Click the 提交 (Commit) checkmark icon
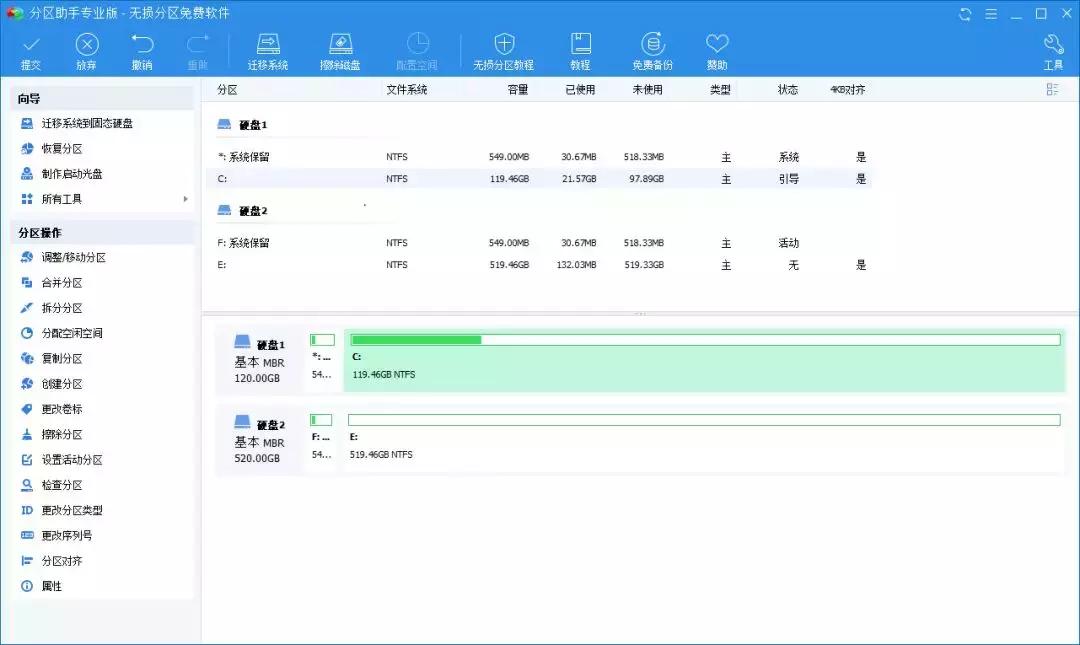 tap(31, 45)
